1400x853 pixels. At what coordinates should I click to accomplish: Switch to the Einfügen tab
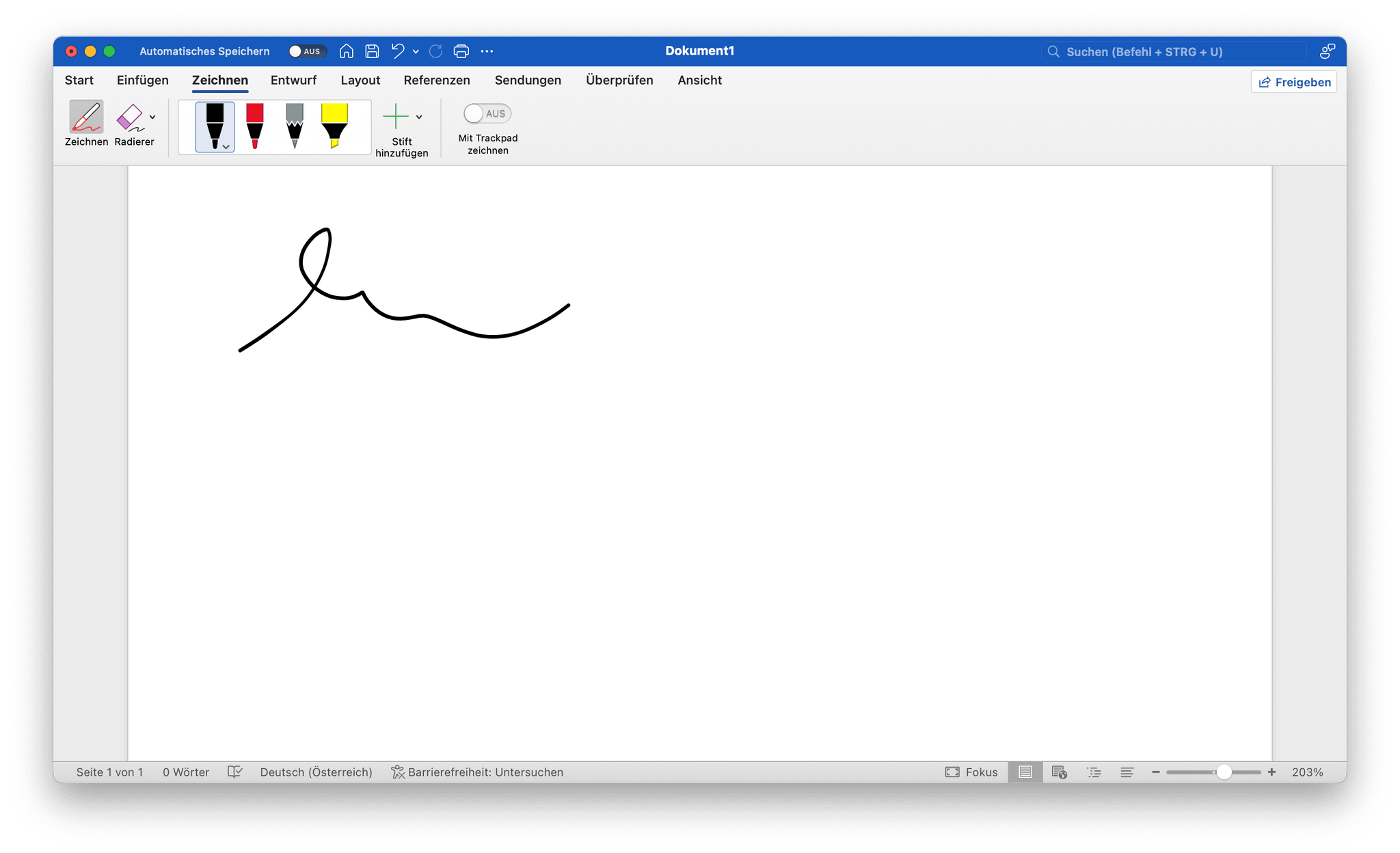142,80
